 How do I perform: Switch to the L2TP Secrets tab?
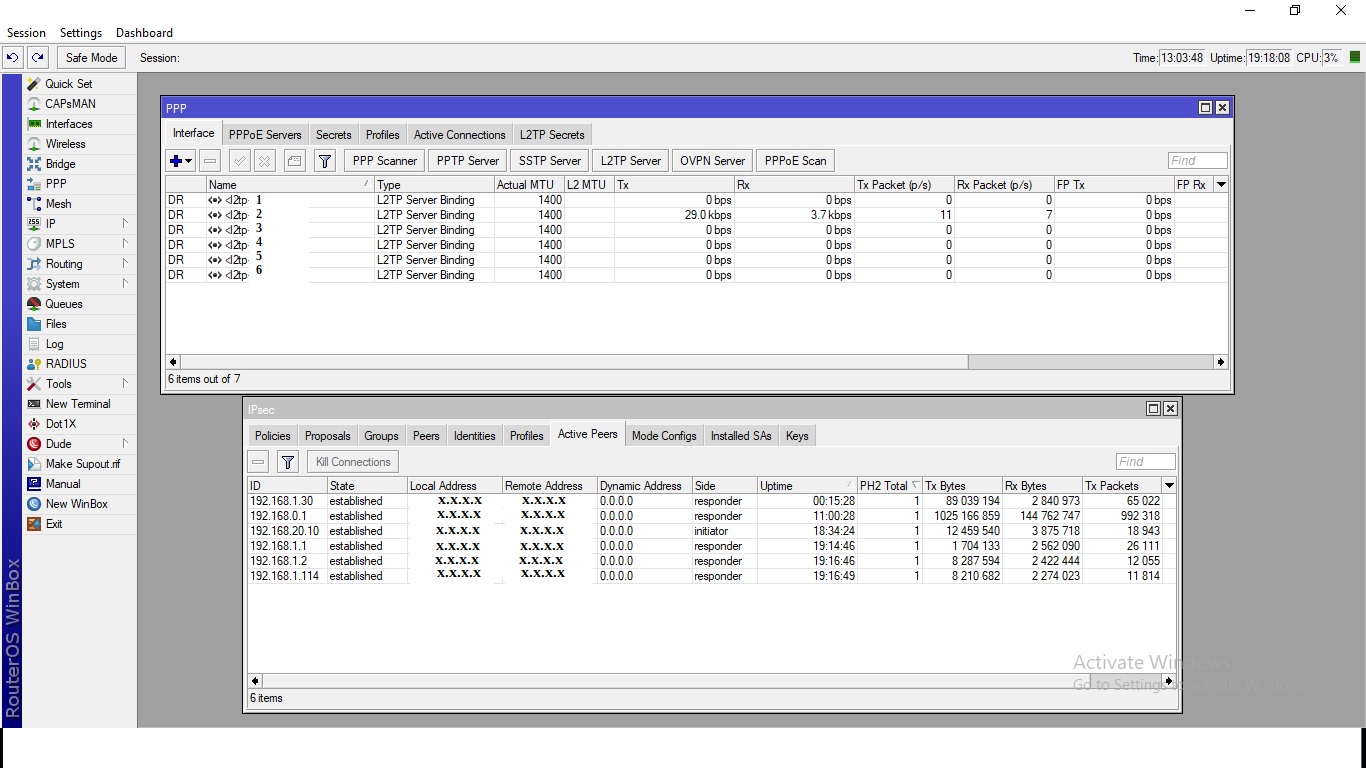(551, 135)
